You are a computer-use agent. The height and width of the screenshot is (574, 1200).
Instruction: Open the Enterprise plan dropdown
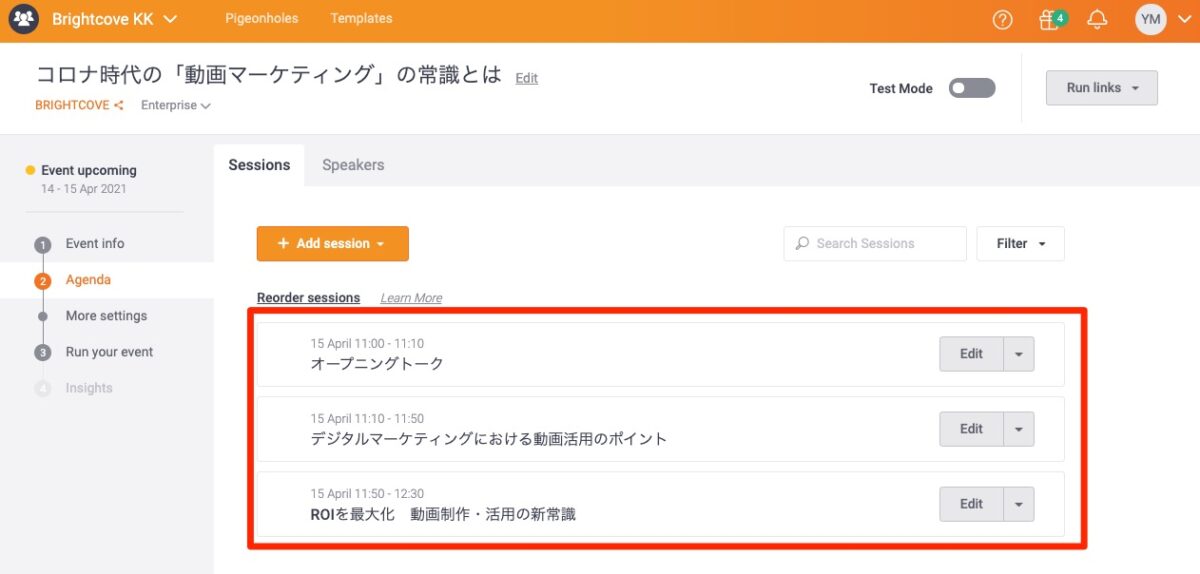coord(176,105)
